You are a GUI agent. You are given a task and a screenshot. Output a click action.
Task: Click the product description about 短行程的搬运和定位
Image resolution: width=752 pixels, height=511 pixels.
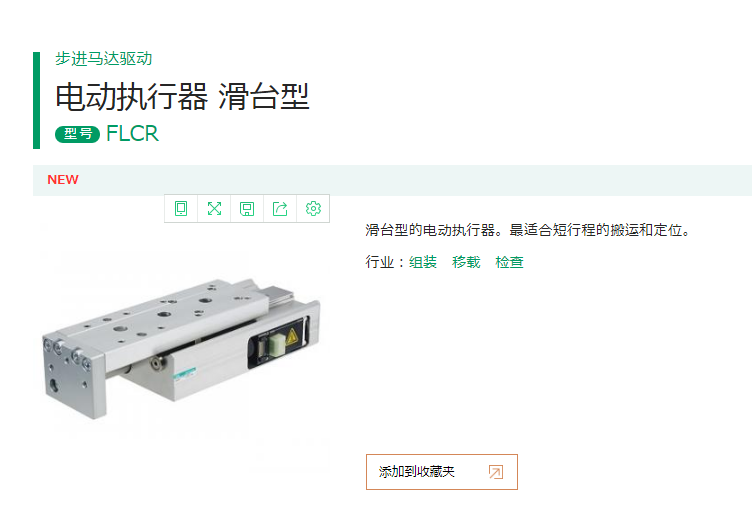[528, 230]
